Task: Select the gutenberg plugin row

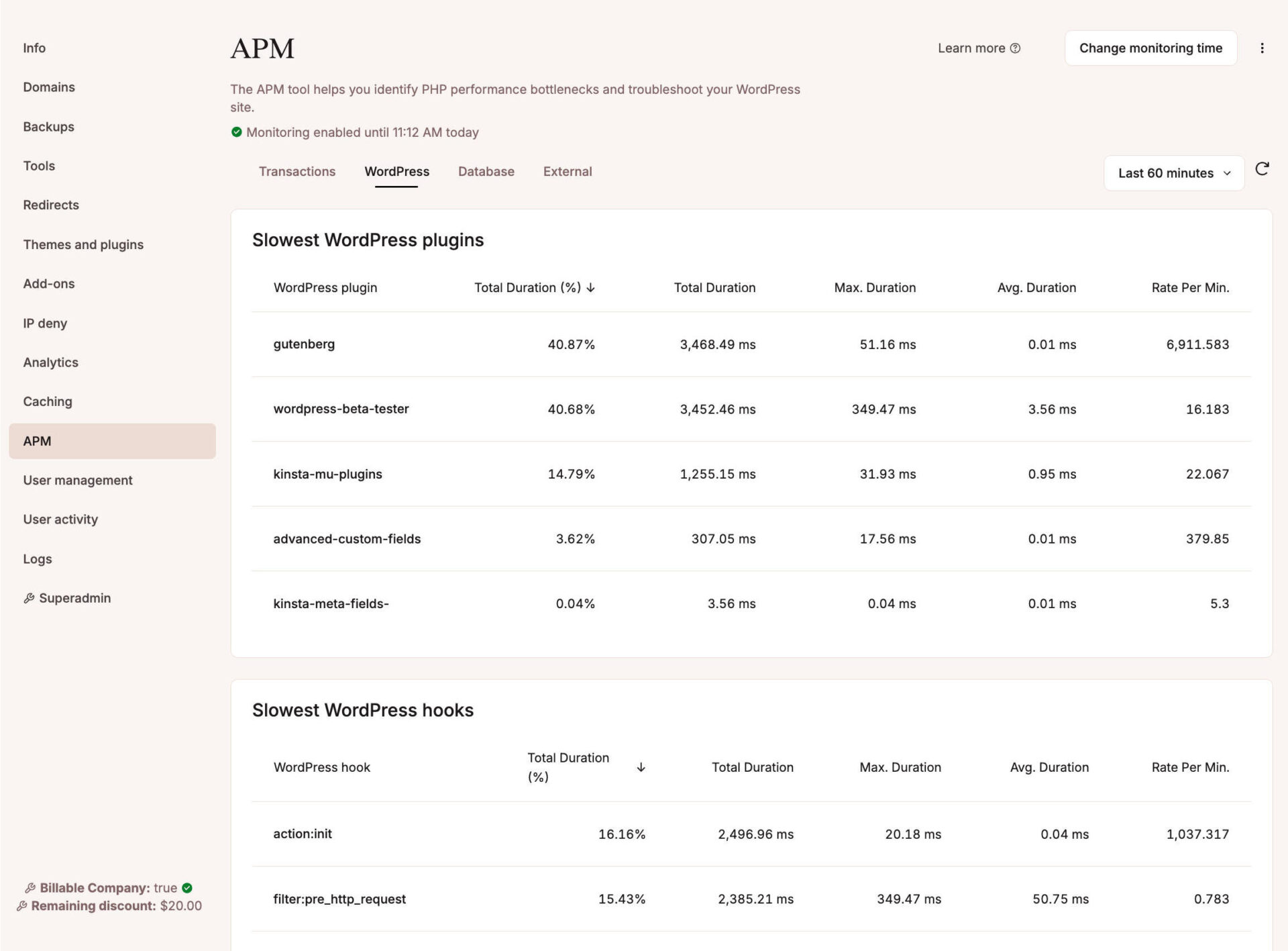Action: coord(304,344)
